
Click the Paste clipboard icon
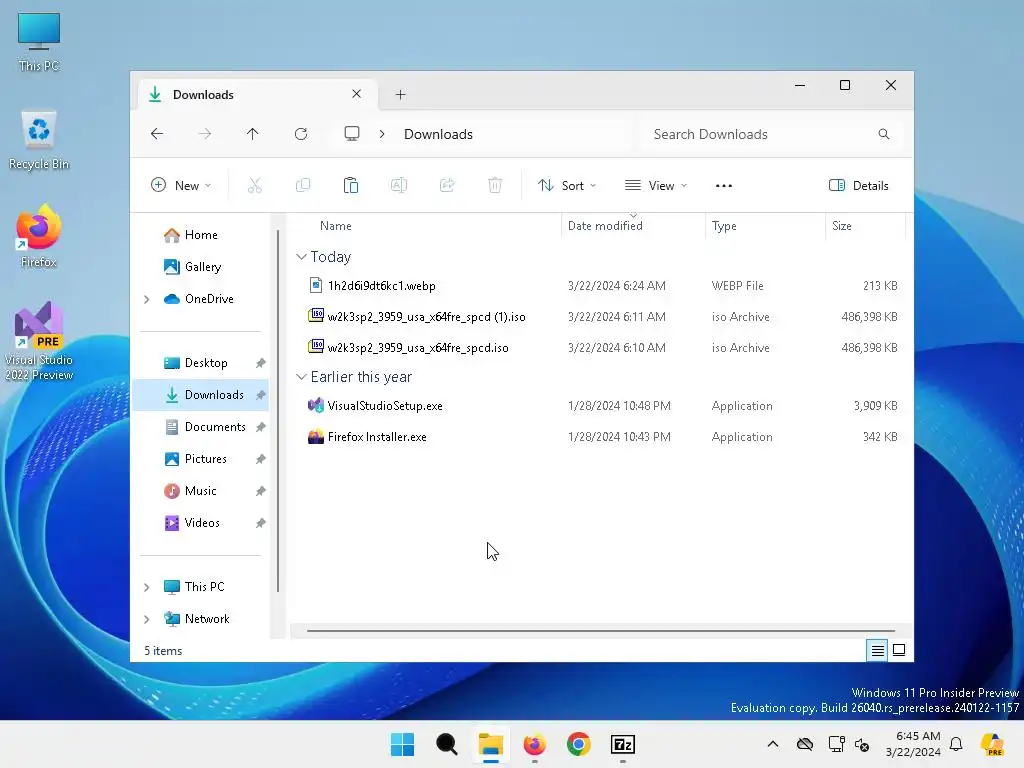click(x=351, y=185)
